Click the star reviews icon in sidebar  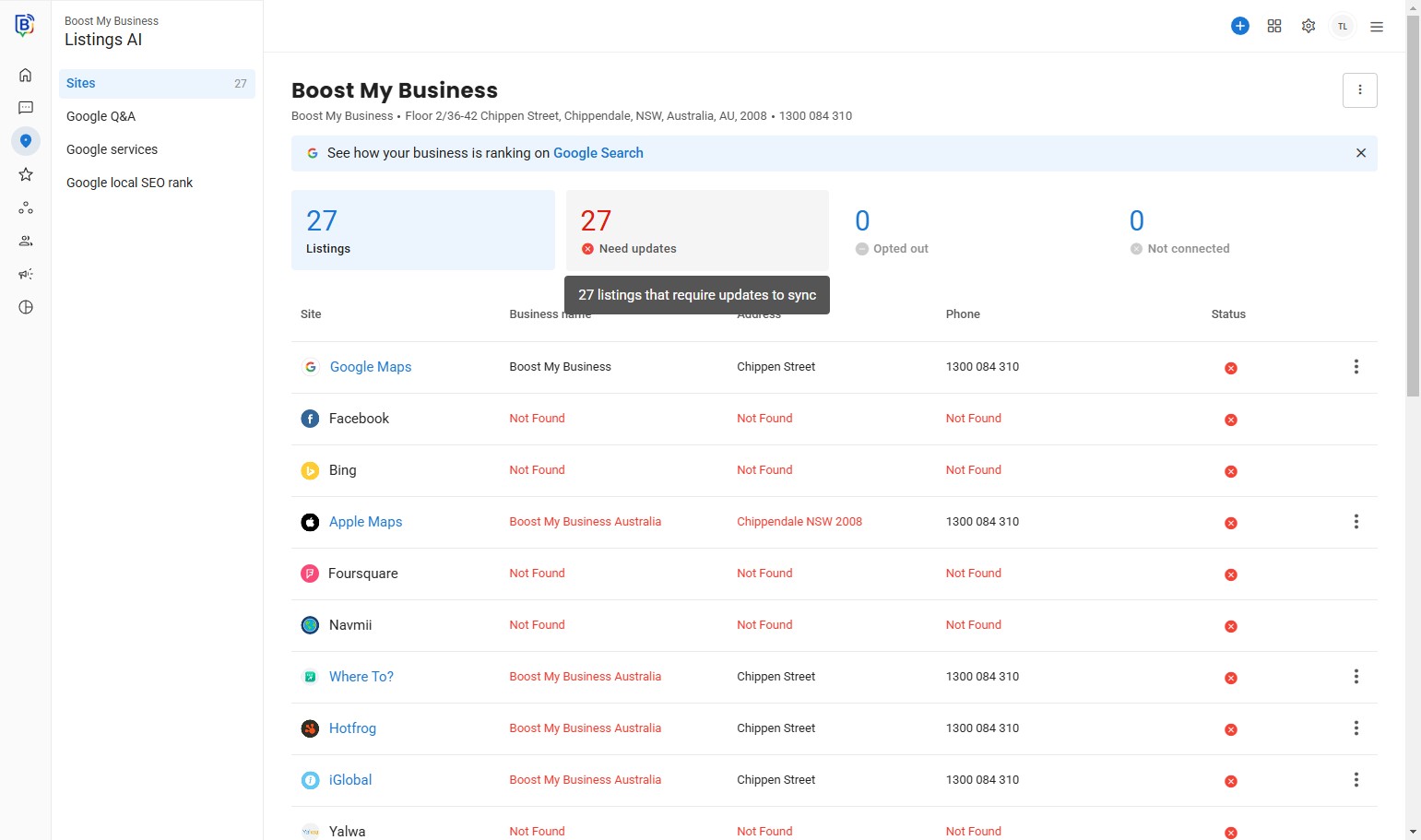pos(26,174)
